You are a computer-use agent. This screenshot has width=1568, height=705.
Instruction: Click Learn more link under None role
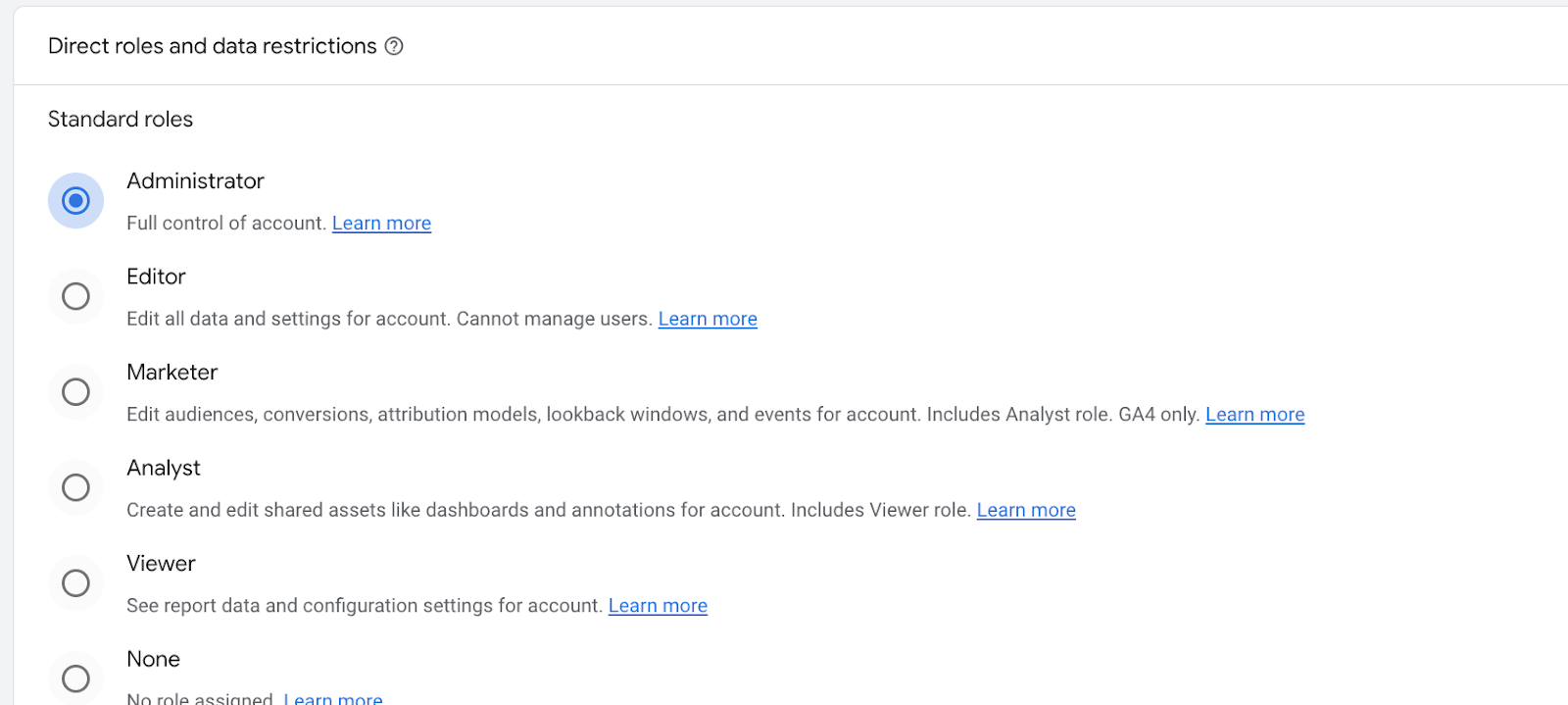coord(333,698)
